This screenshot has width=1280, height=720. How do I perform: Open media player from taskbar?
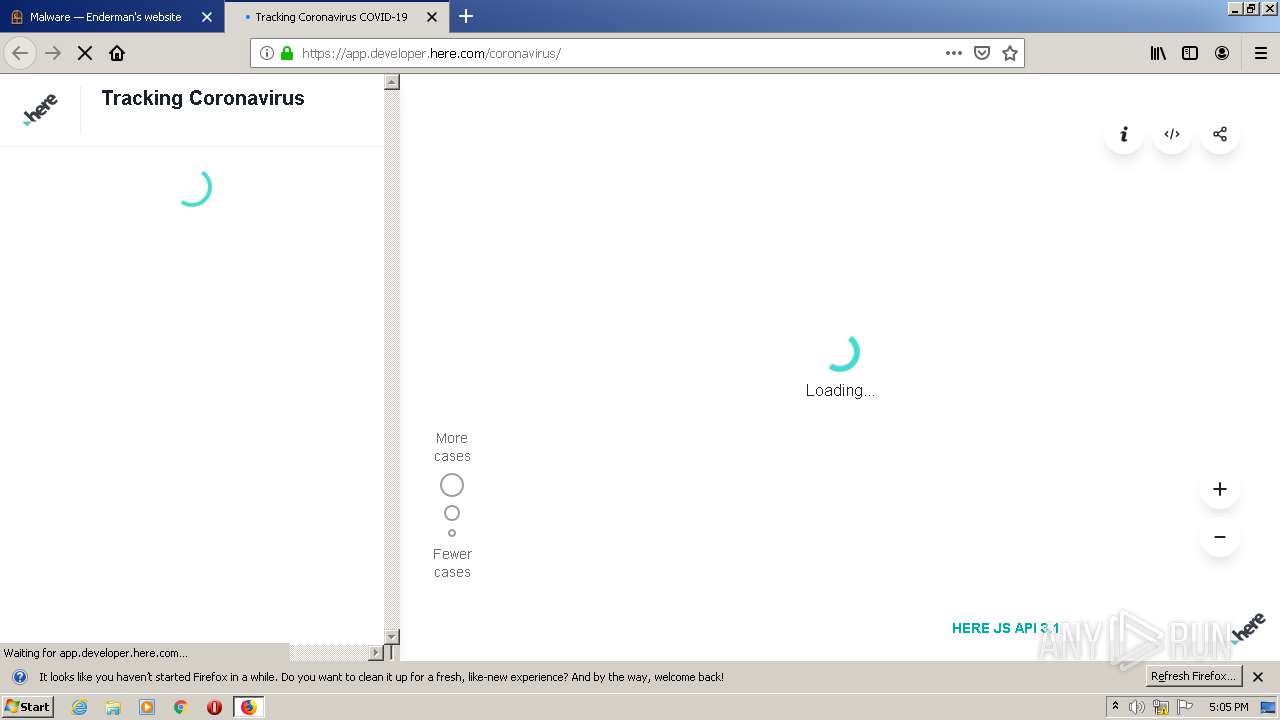tap(147, 707)
